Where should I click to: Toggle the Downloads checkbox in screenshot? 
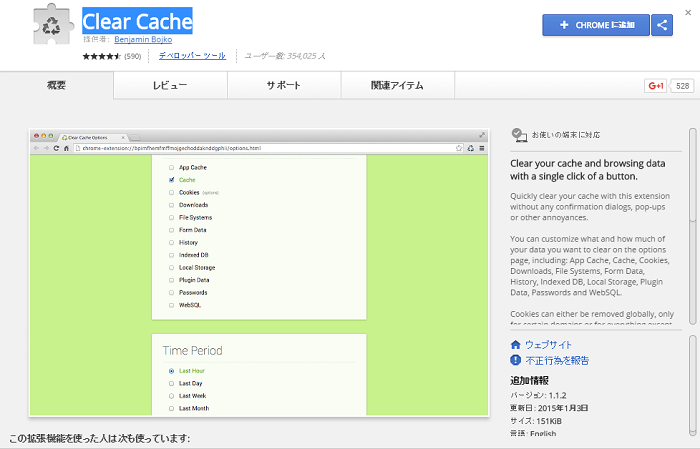tap(171, 205)
